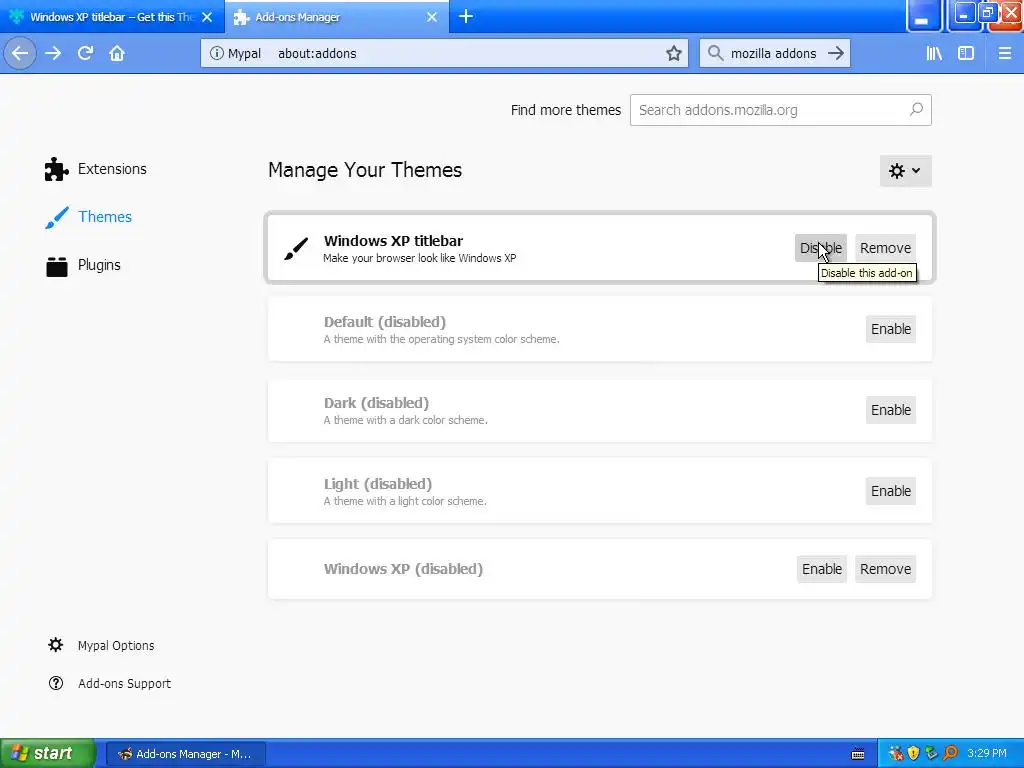Image resolution: width=1024 pixels, height=768 pixels.
Task: Click the about:addons address bar
Action: (444, 54)
